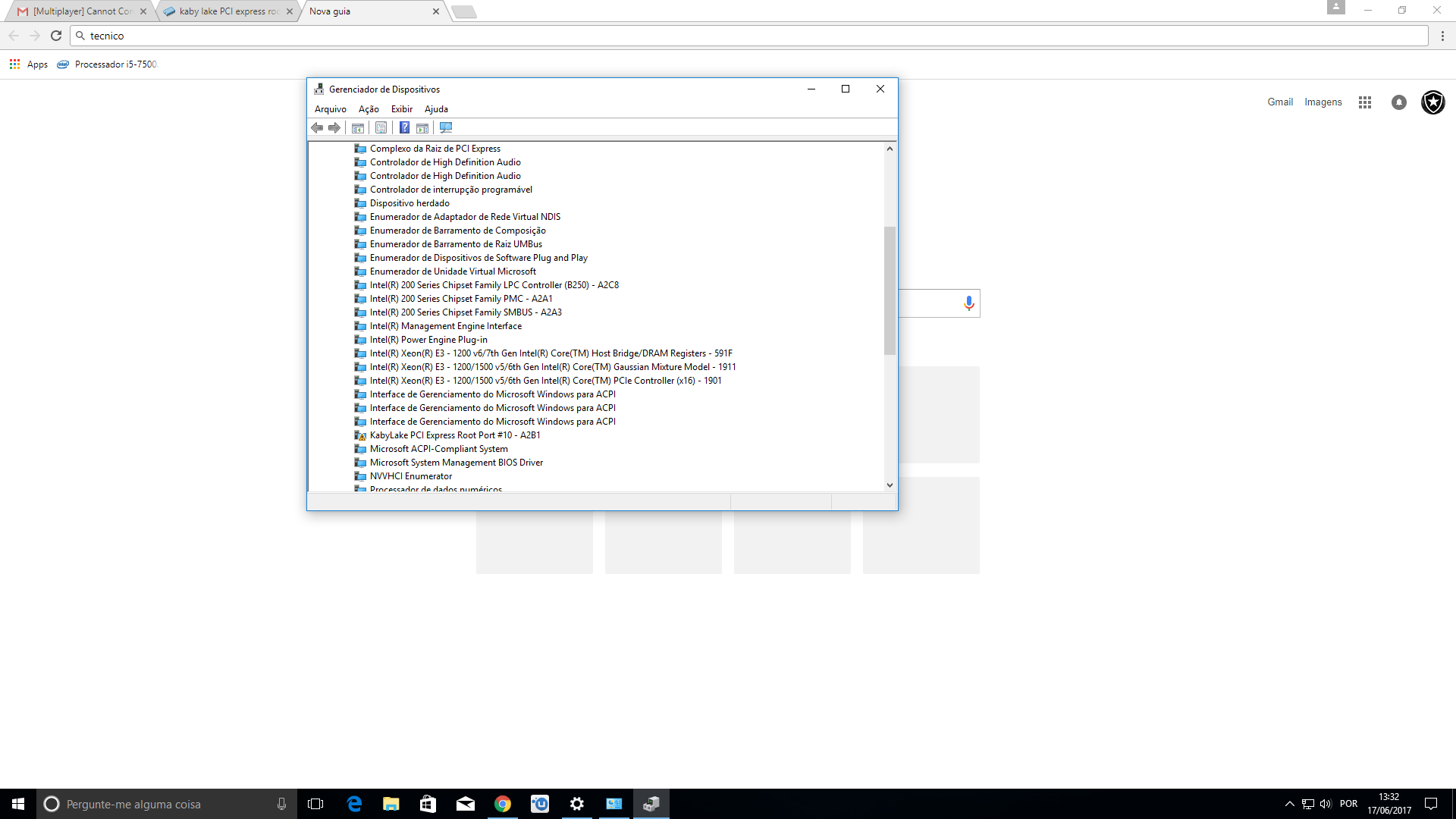This screenshot has width=1456, height=819.
Task: Open a new Chrome tab
Action: click(464, 11)
